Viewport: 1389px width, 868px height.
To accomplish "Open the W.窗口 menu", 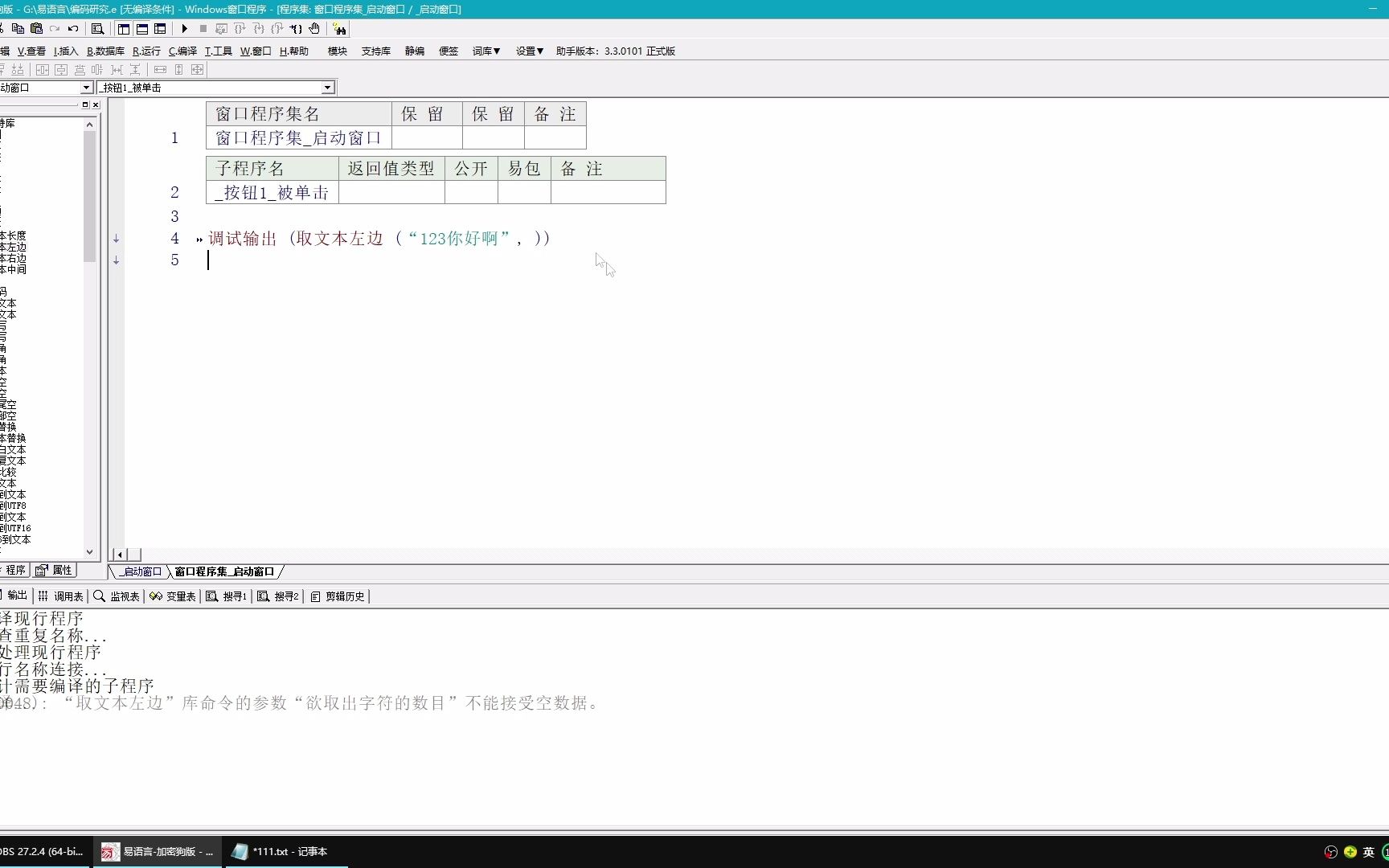I will [x=256, y=51].
